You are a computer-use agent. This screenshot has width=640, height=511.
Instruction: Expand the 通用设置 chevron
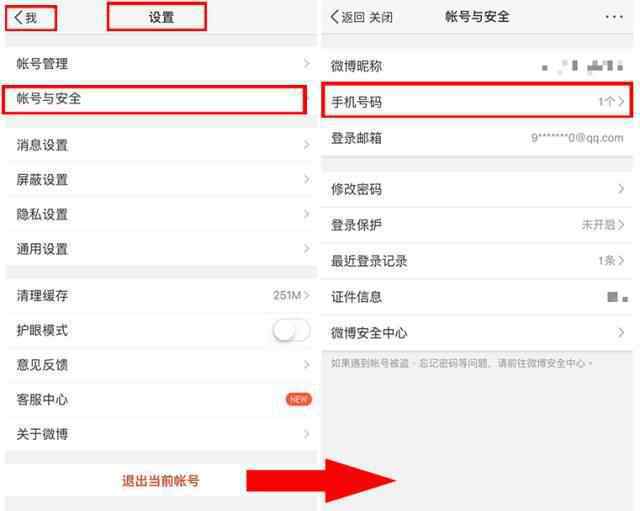[307, 249]
